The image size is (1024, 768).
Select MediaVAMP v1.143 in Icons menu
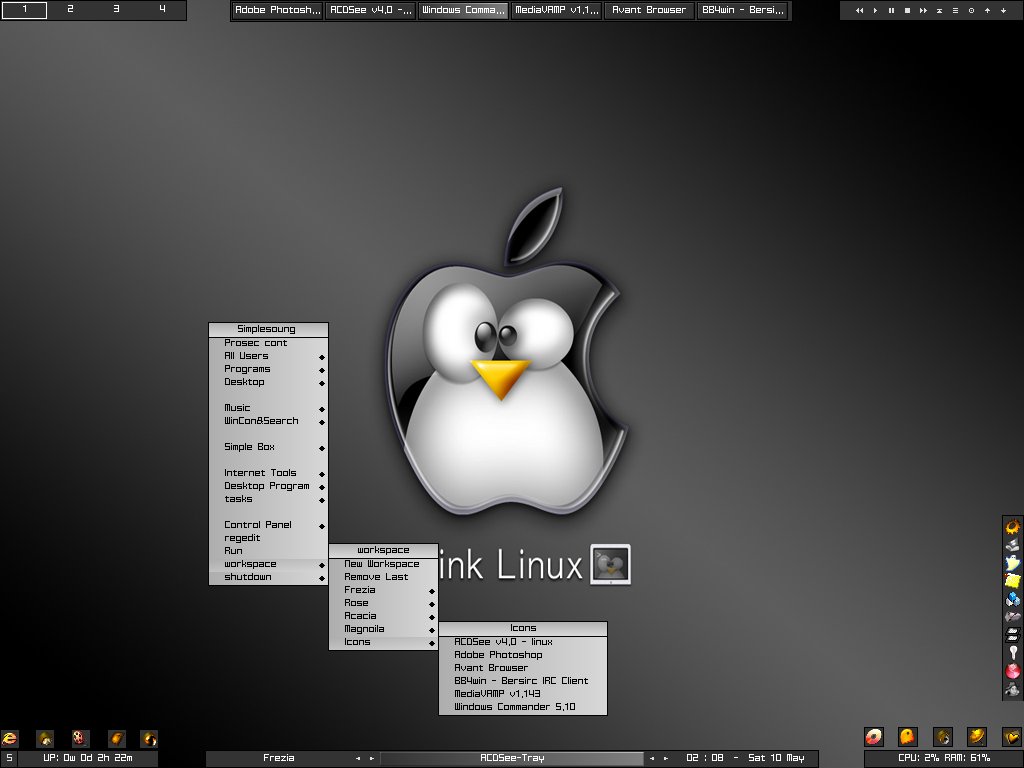click(523, 694)
